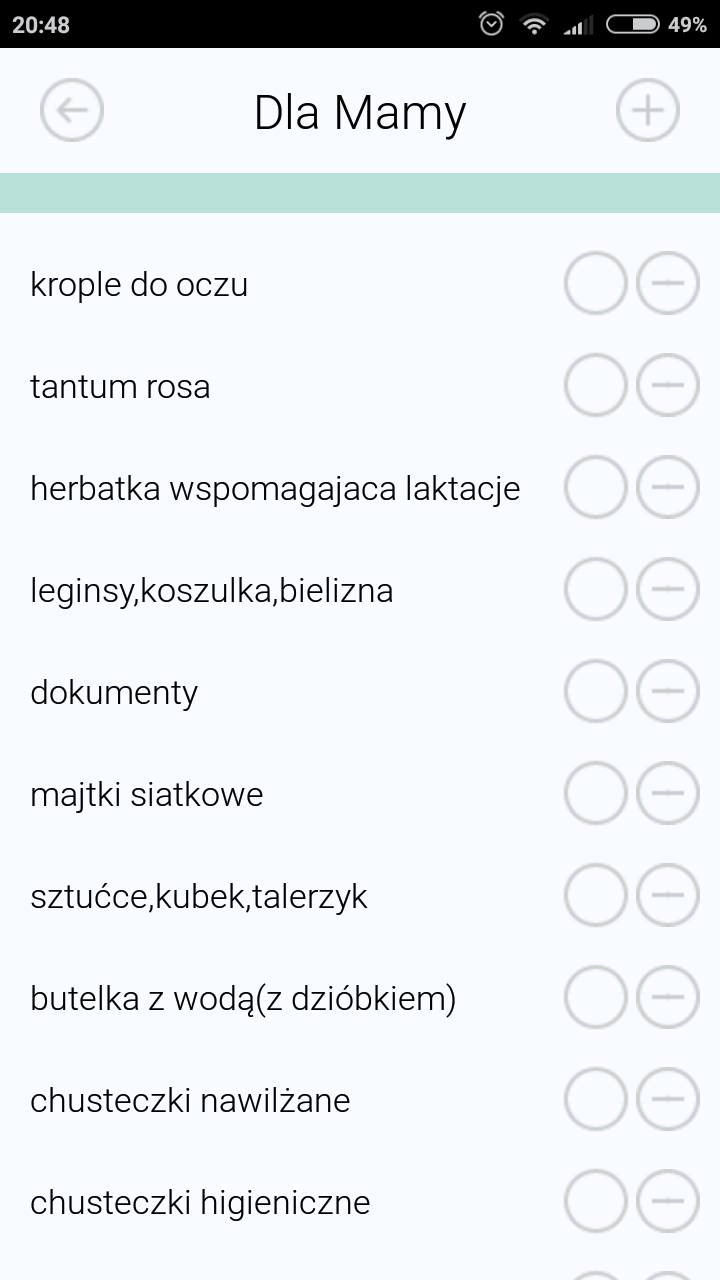Tap the 'chusteczki higieniczne' item label
Viewport: 720px width, 1280px height.
click(200, 1203)
